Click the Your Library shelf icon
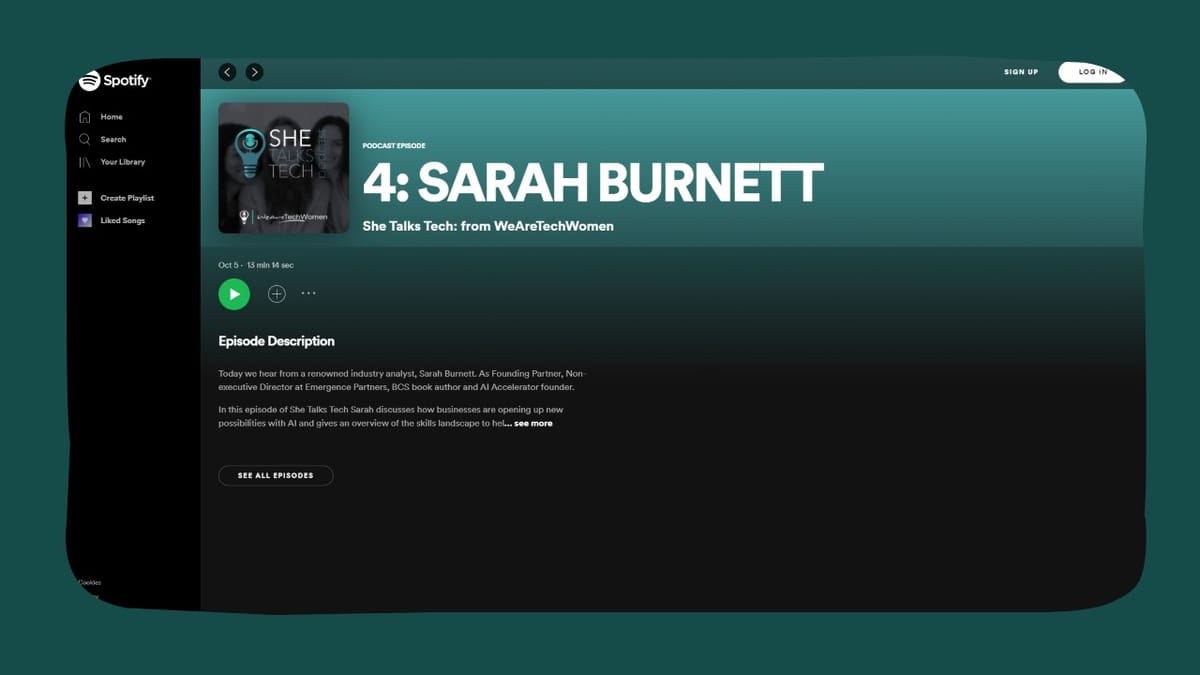 click(x=85, y=162)
